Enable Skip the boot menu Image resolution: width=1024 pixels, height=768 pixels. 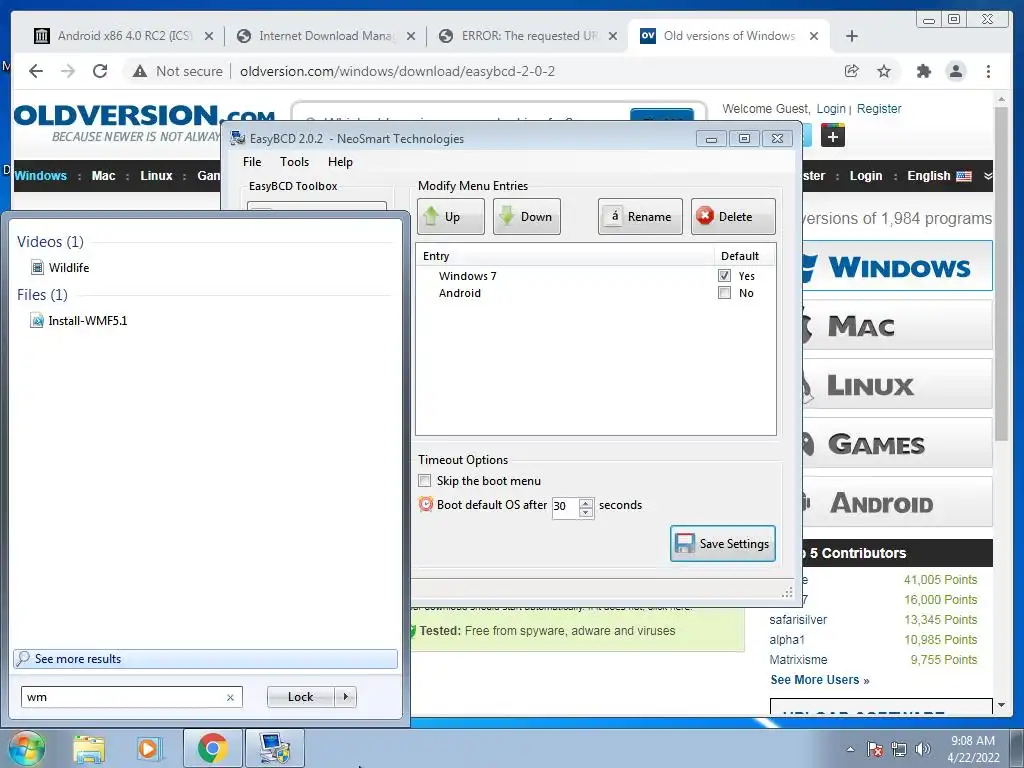[x=424, y=481]
